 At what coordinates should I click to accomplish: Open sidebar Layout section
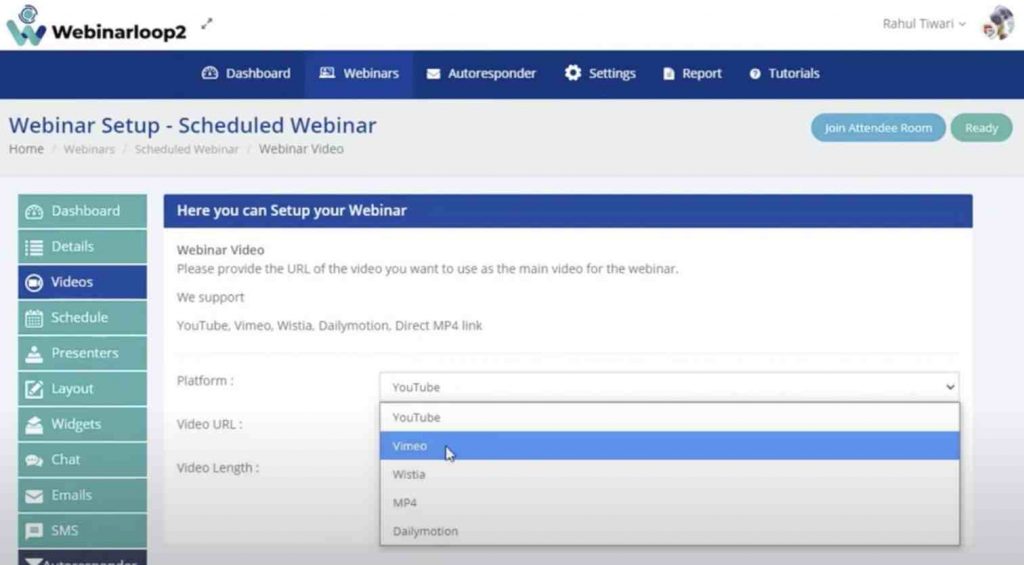pyautogui.click(x=82, y=389)
